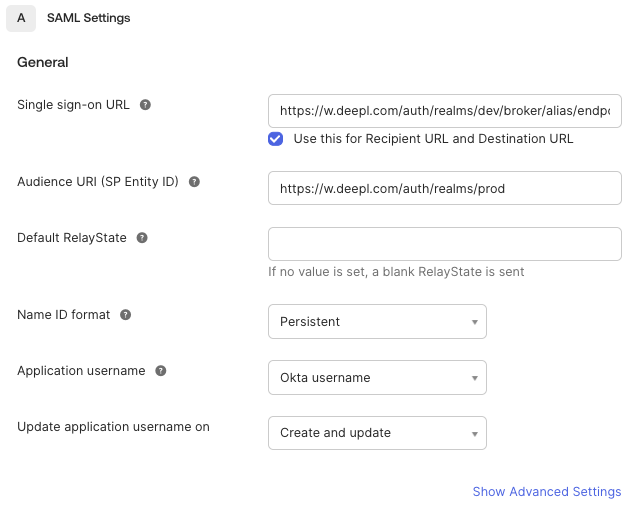This screenshot has height=514, width=635.
Task: Click the 'General' section heading
Action: [x=43, y=62]
